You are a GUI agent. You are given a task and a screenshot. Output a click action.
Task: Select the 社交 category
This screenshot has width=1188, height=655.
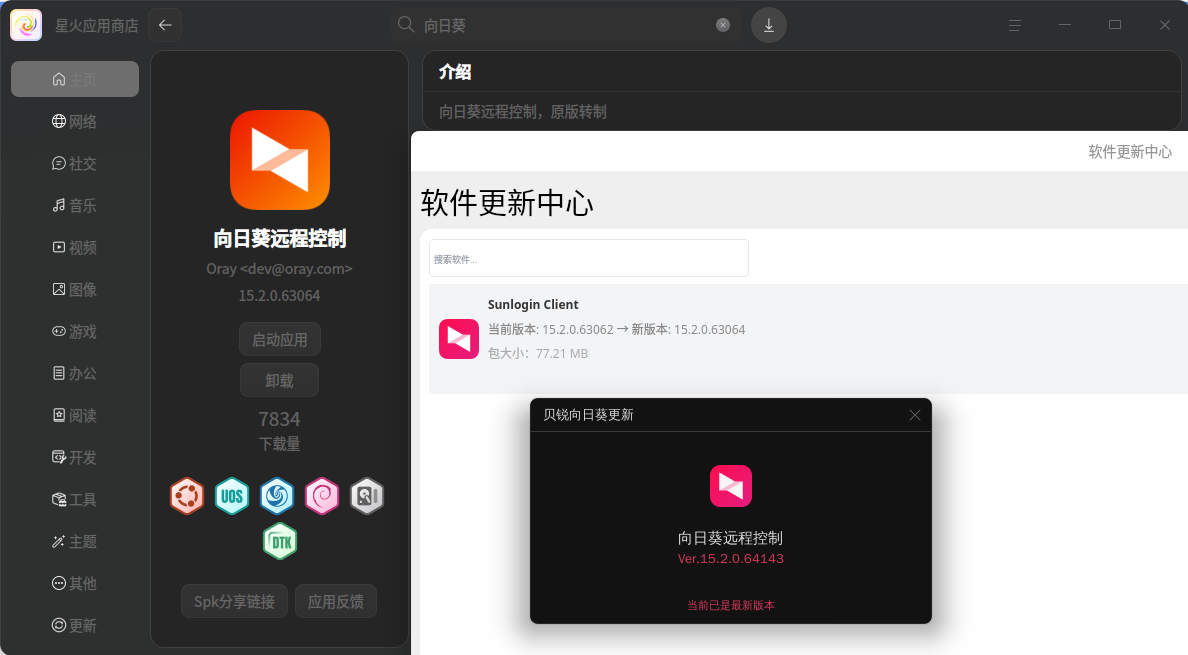75,164
